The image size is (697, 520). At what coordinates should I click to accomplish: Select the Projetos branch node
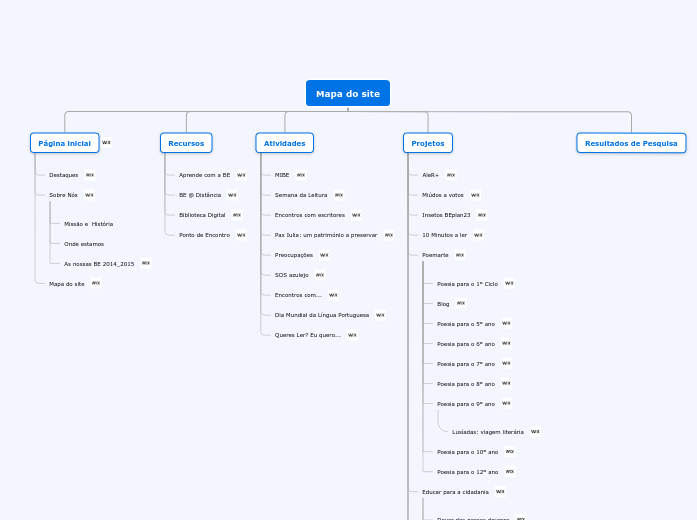coord(428,143)
